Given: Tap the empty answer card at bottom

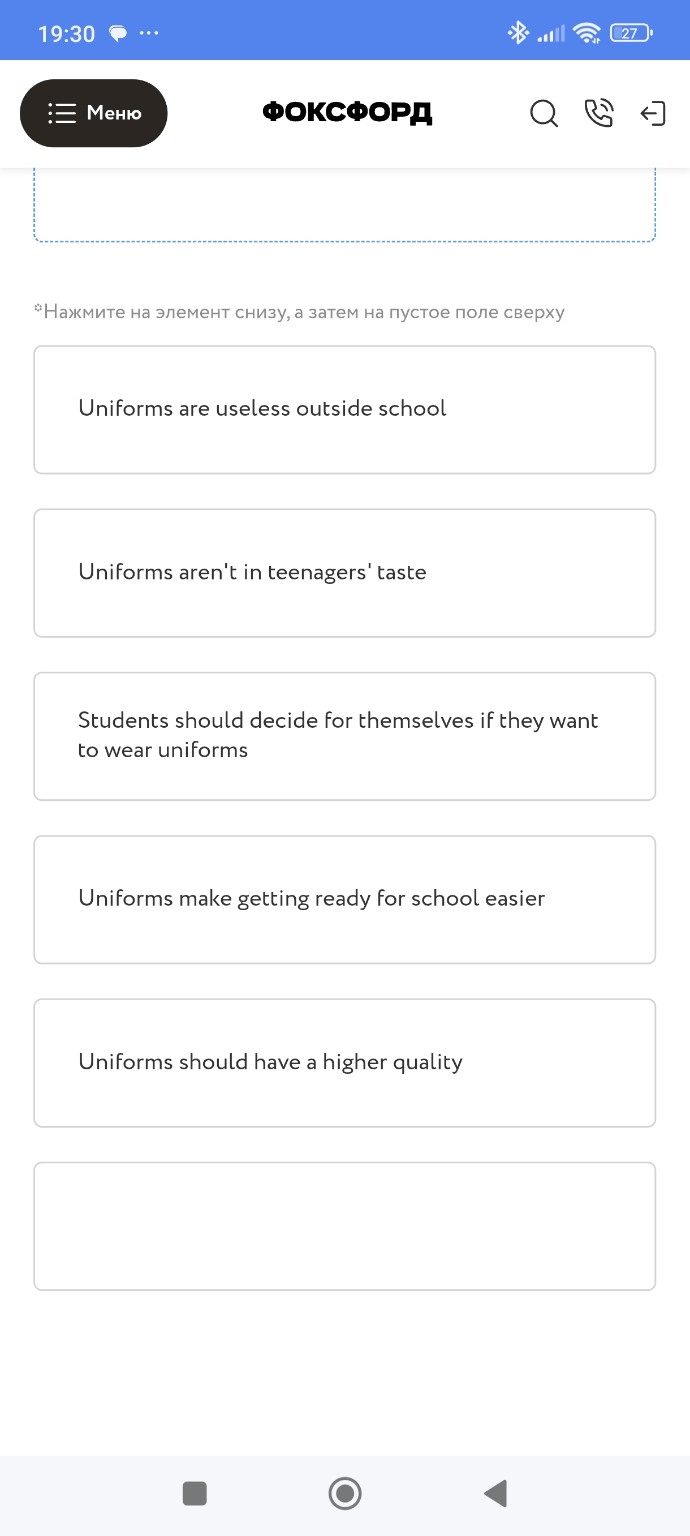Looking at the screenshot, I should click(344, 1226).
